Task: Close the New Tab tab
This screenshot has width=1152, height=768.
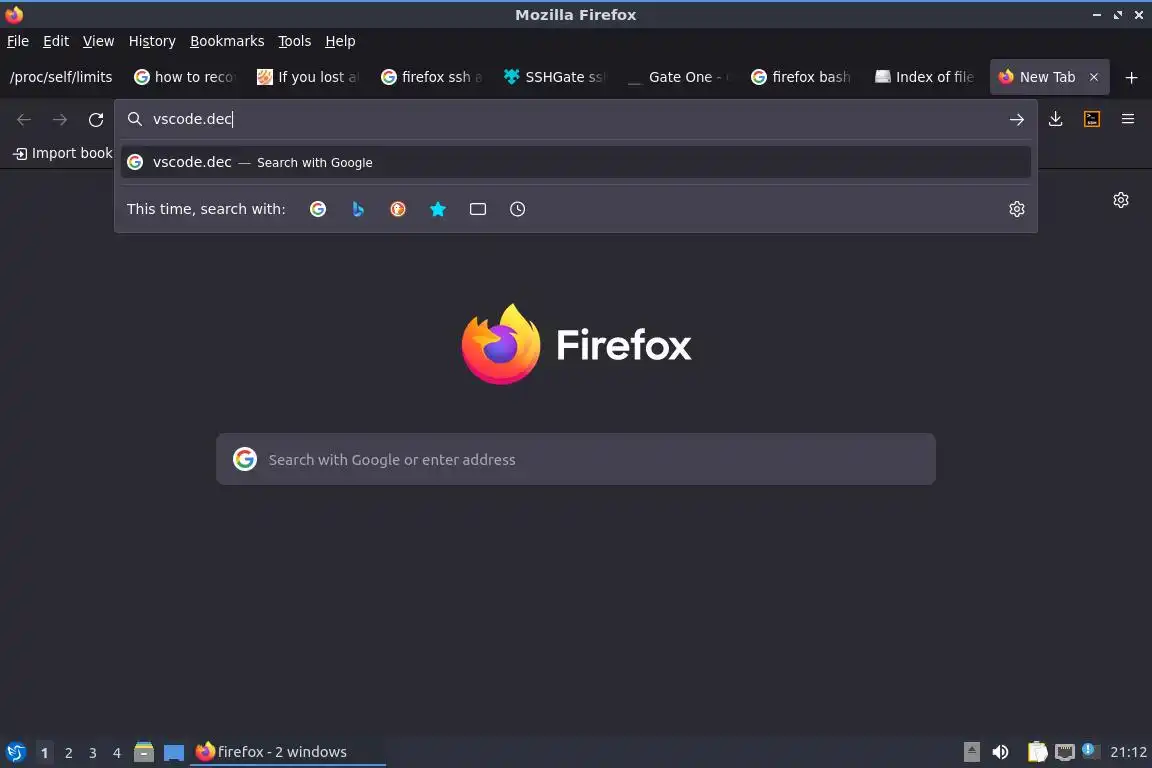Action: (x=1093, y=77)
